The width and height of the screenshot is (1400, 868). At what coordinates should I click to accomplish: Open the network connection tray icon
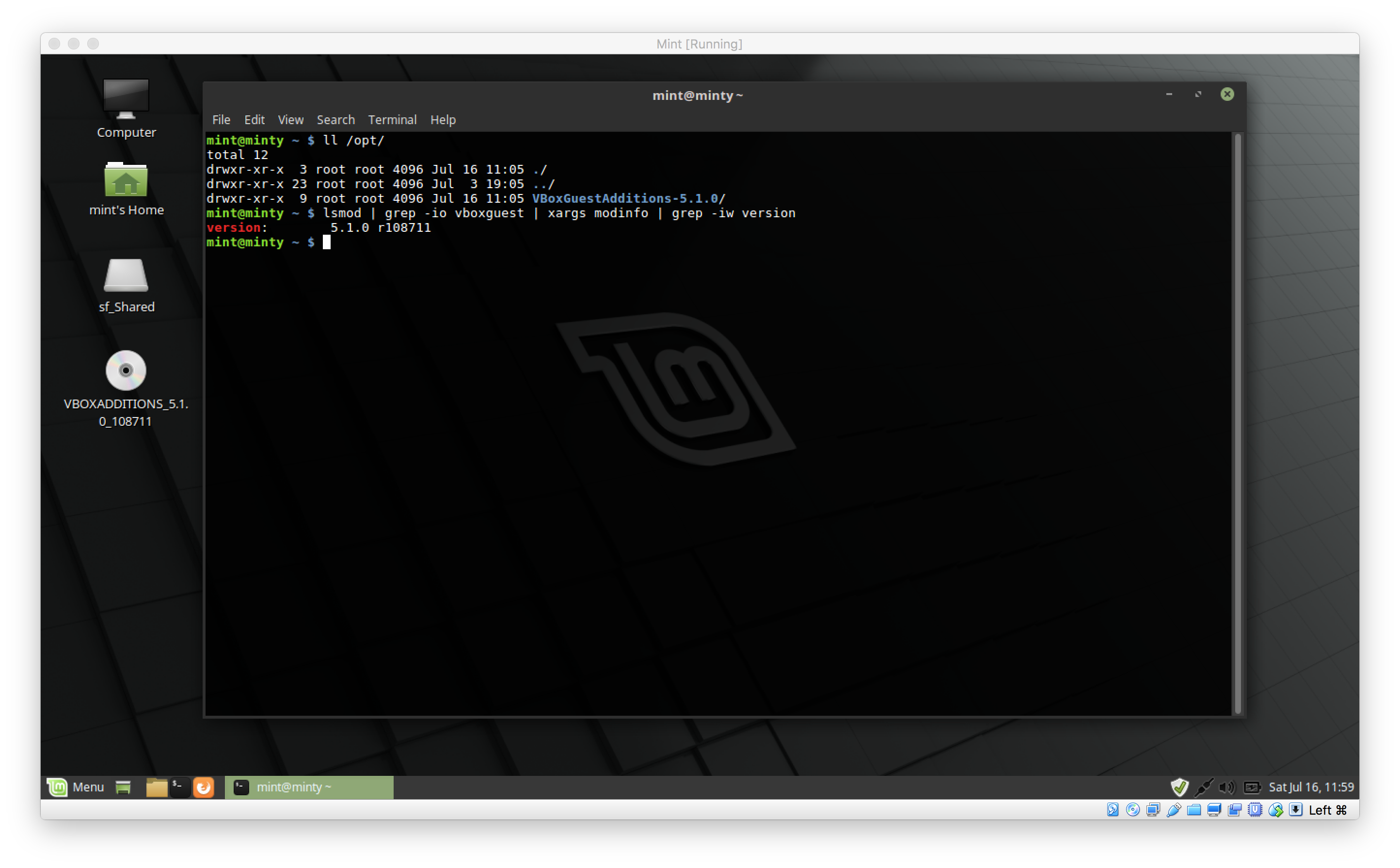point(1203,787)
